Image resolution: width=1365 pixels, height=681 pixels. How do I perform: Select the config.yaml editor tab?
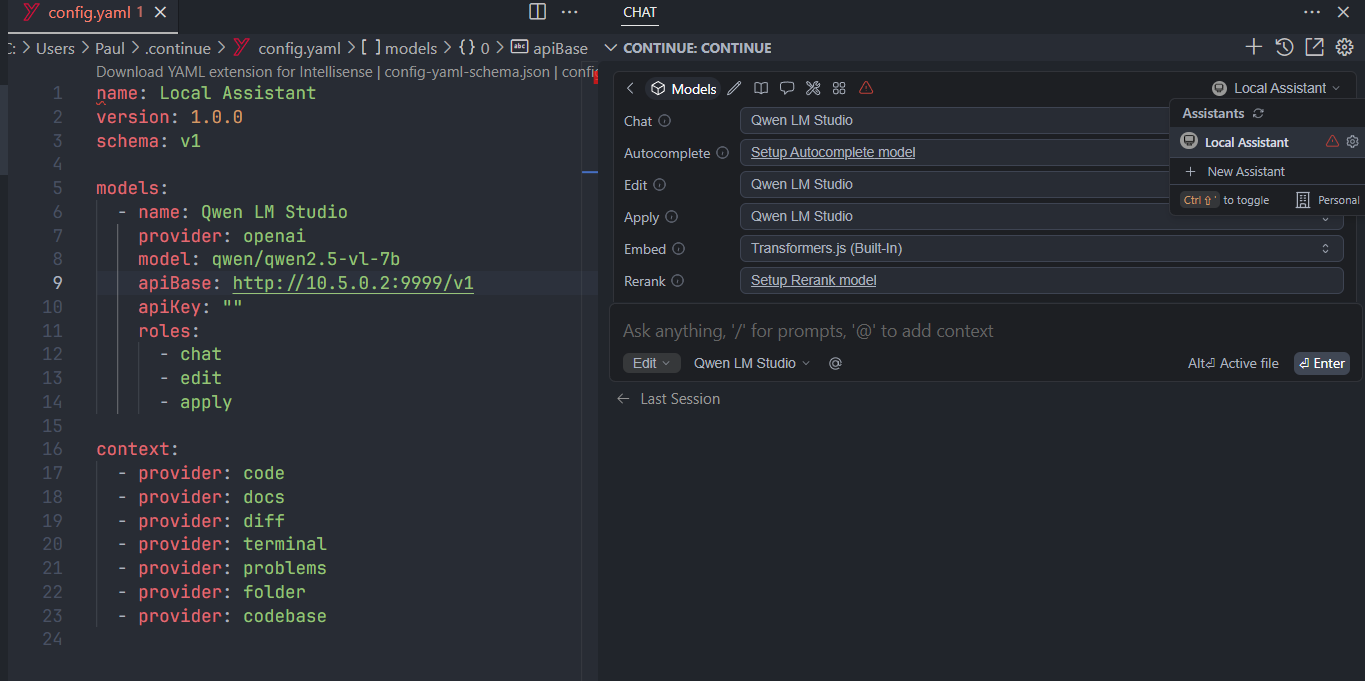[x=85, y=13]
